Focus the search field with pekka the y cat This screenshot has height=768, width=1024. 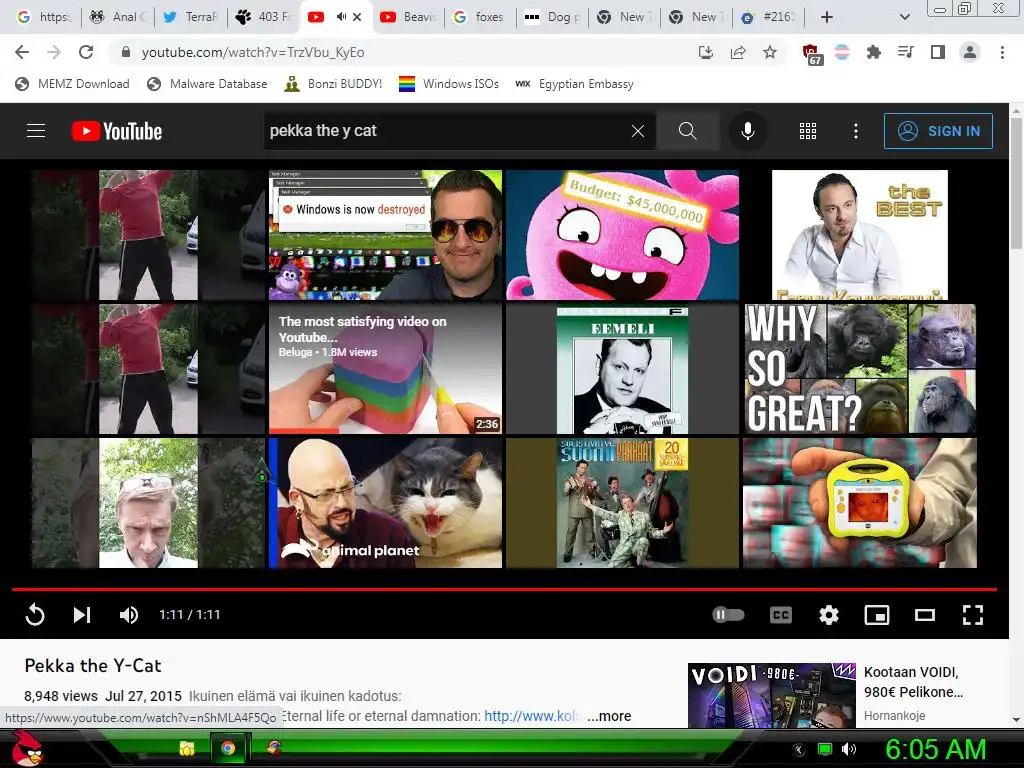pos(447,131)
